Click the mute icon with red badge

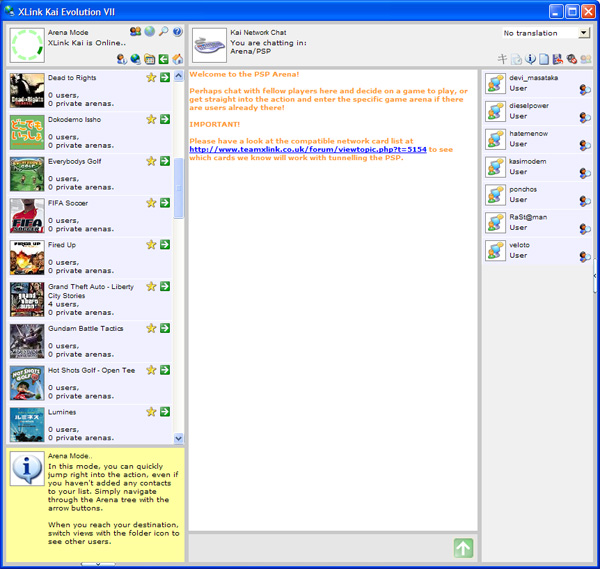pos(572,59)
